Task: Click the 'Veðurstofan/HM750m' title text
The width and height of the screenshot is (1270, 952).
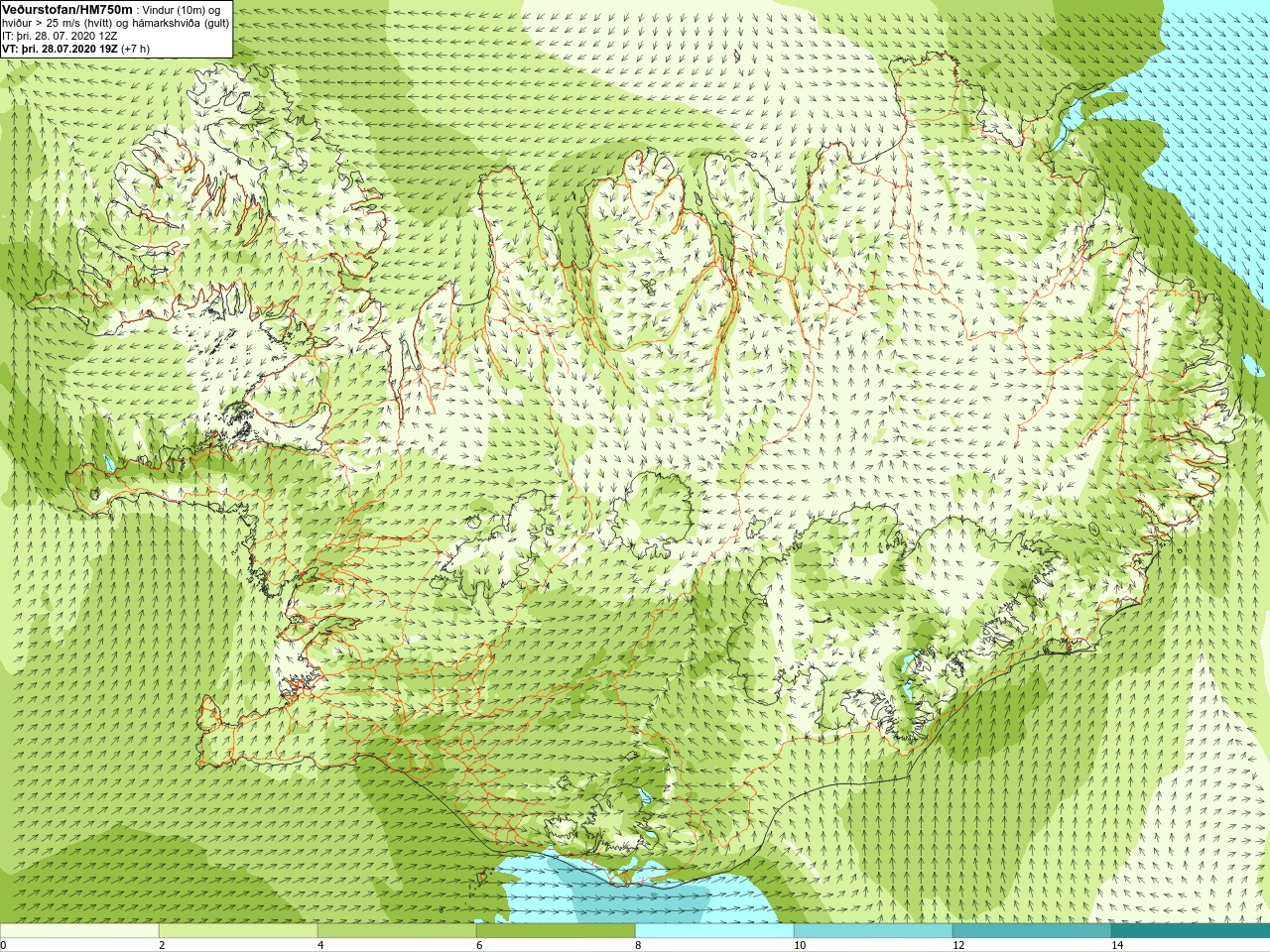Action: (x=67, y=9)
